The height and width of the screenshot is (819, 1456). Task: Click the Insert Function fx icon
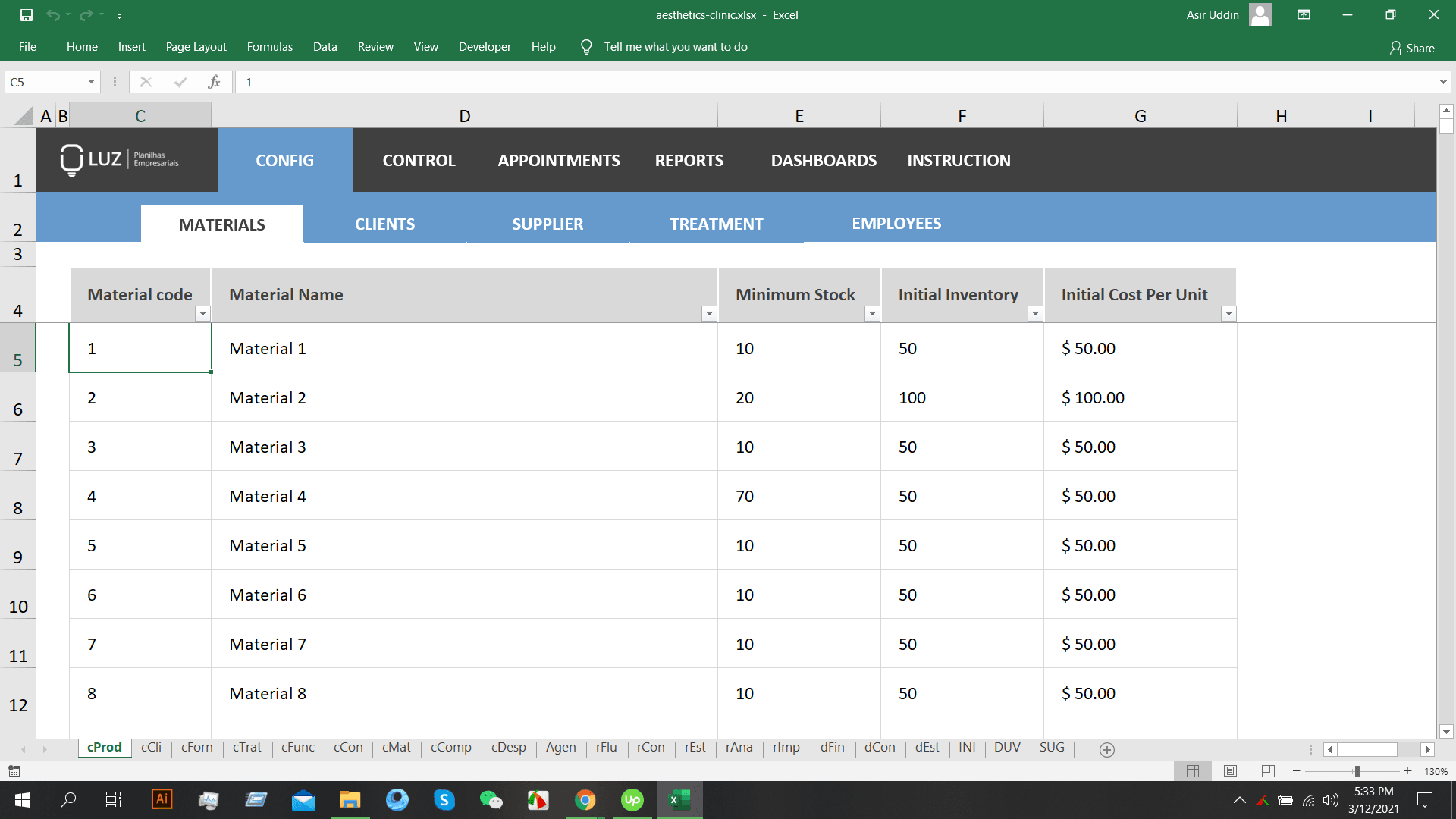click(x=214, y=82)
